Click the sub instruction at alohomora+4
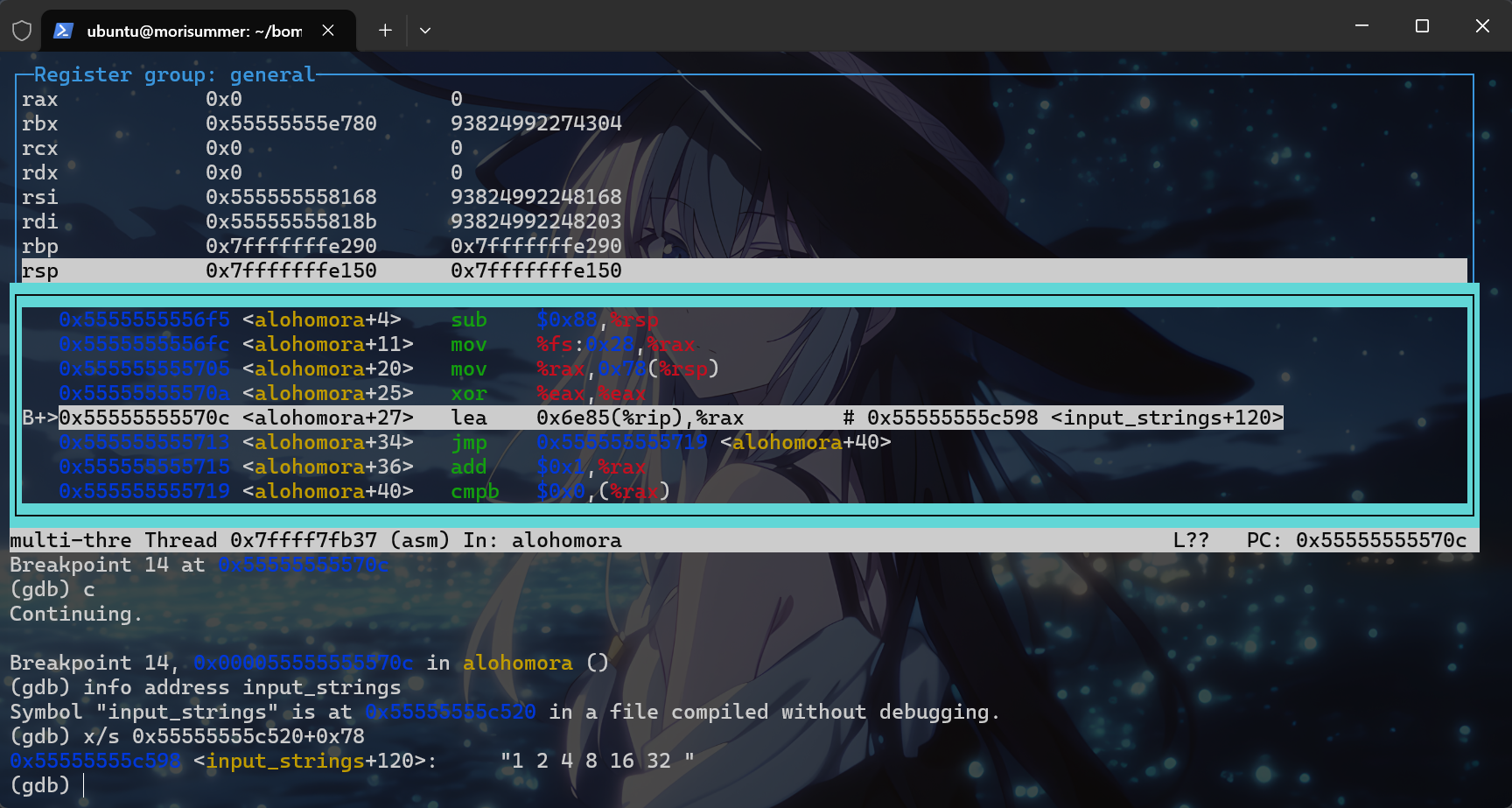1512x808 pixels. click(469, 320)
